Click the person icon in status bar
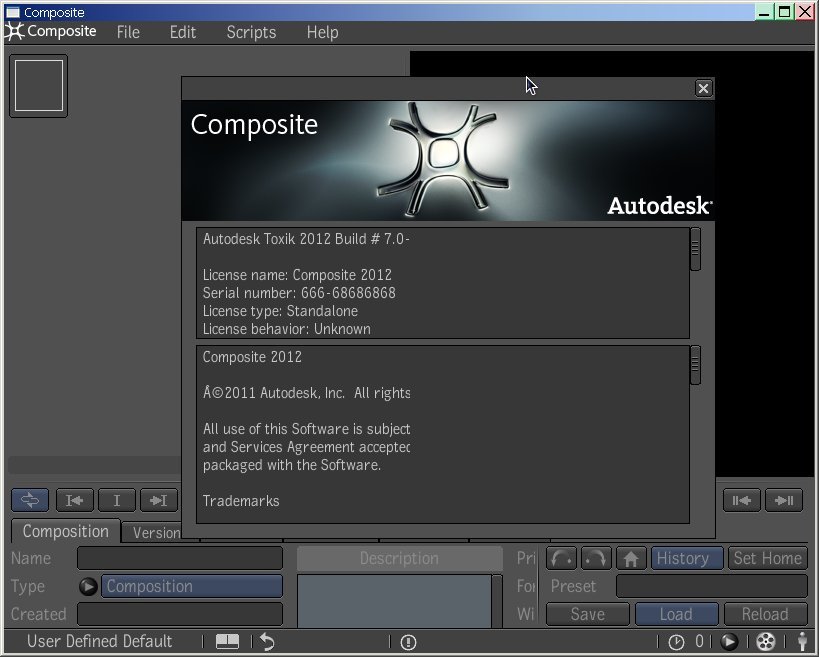Image resolution: width=819 pixels, height=657 pixels. 803,641
